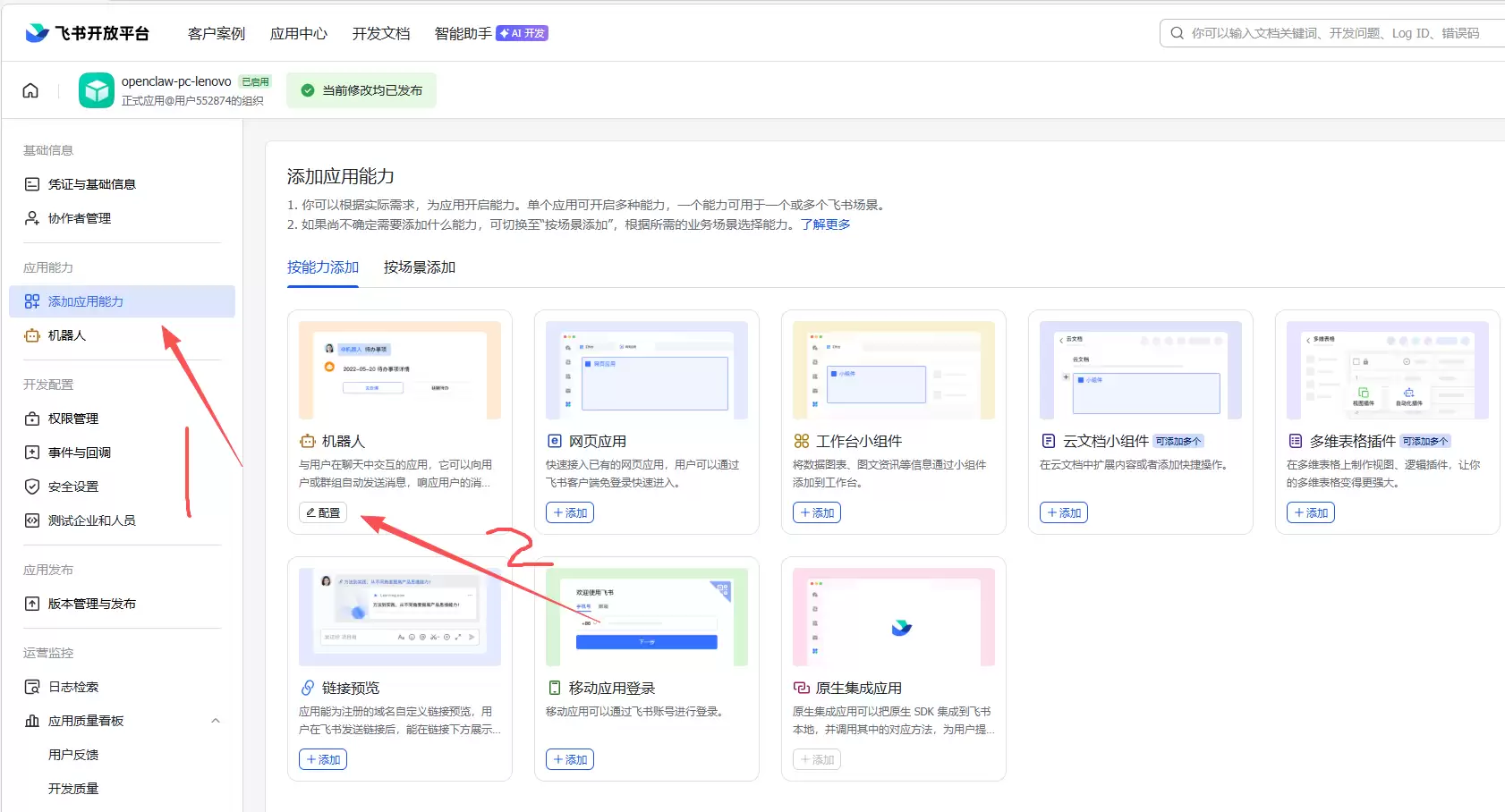
Task: Click 配置 under the 机器人 card
Action: (x=323, y=512)
